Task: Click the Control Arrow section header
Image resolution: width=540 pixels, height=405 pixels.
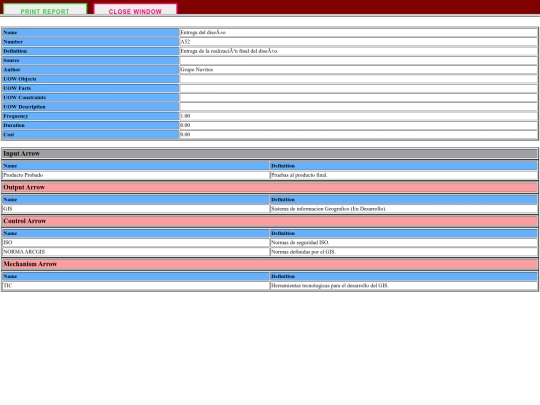Action: (270, 221)
